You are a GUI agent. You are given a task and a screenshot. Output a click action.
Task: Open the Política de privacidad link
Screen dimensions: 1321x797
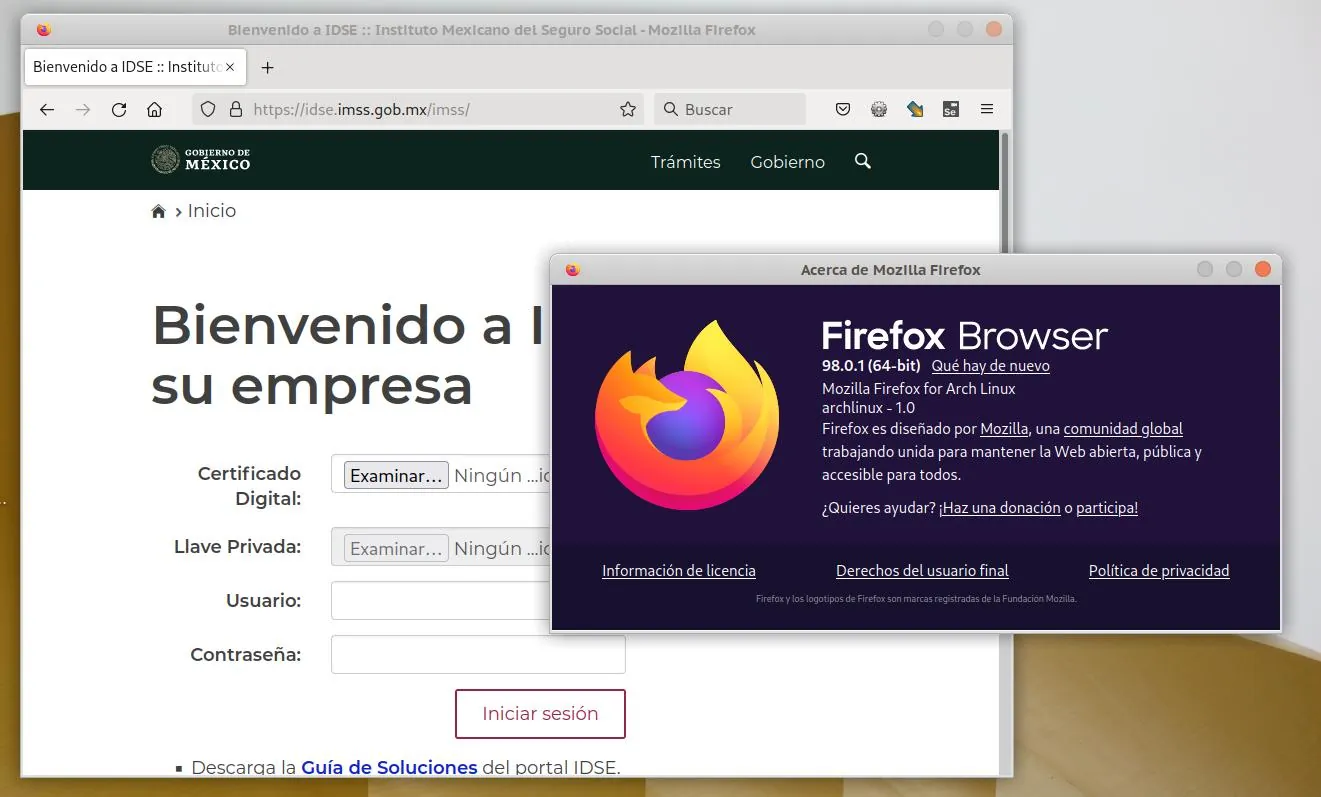1158,570
